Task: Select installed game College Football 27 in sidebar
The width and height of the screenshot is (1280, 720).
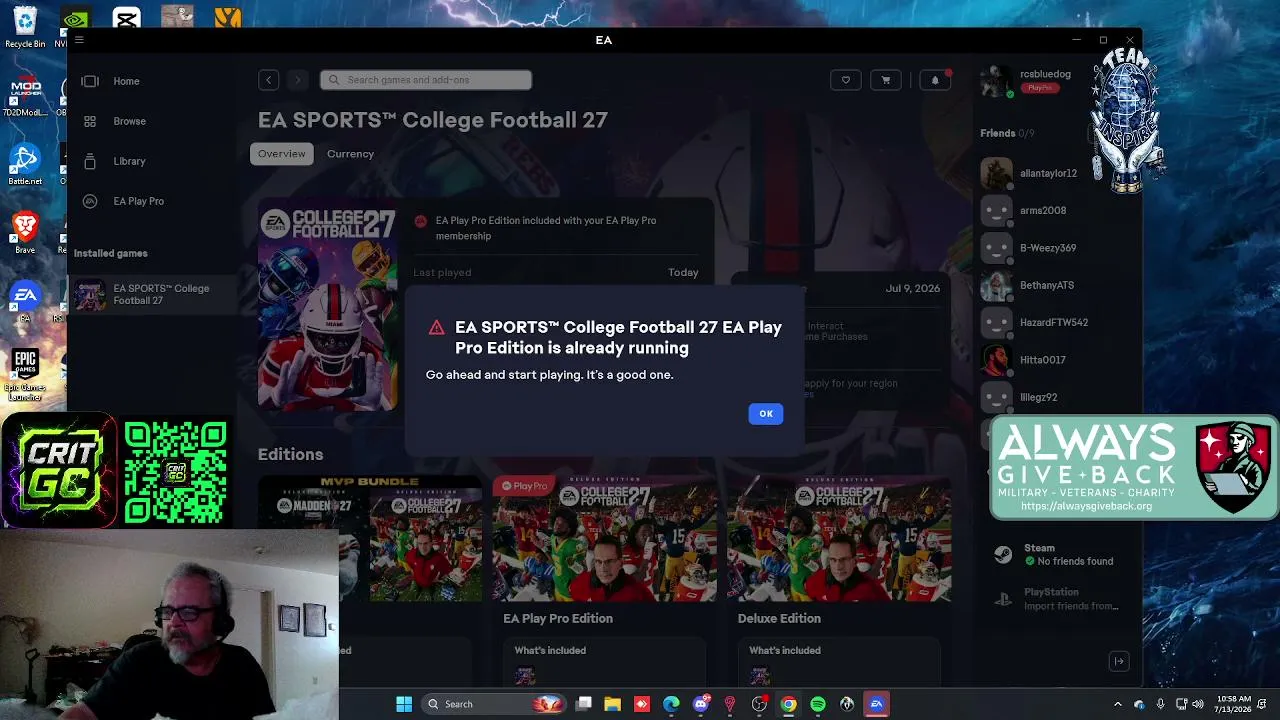Action: click(x=152, y=294)
